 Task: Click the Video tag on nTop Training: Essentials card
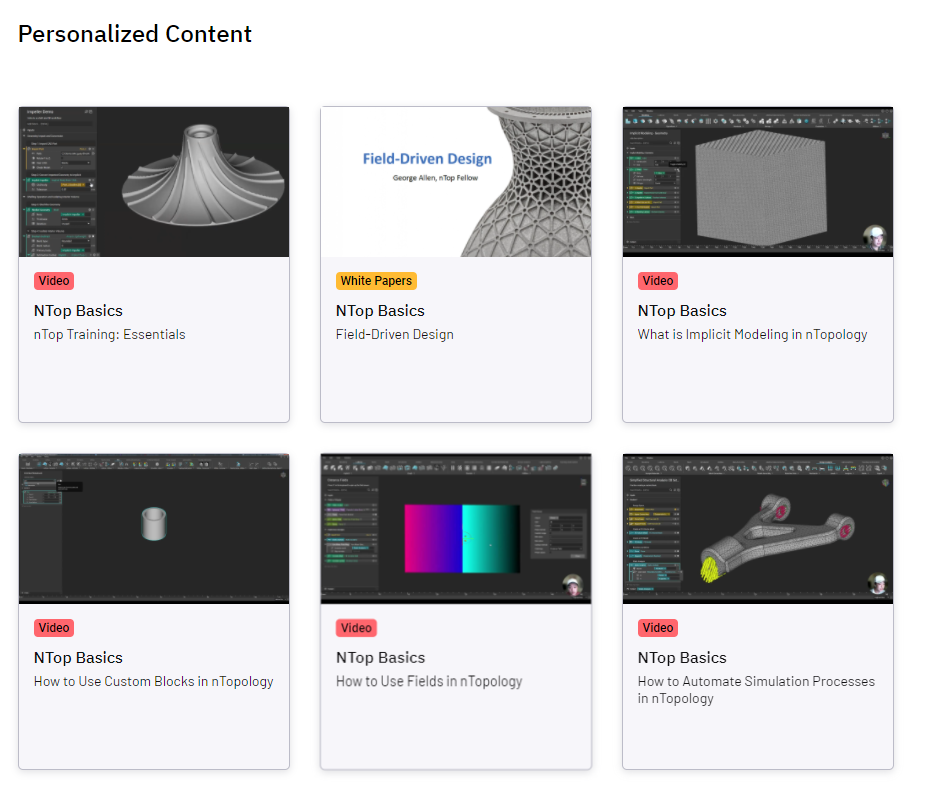point(54,281)
